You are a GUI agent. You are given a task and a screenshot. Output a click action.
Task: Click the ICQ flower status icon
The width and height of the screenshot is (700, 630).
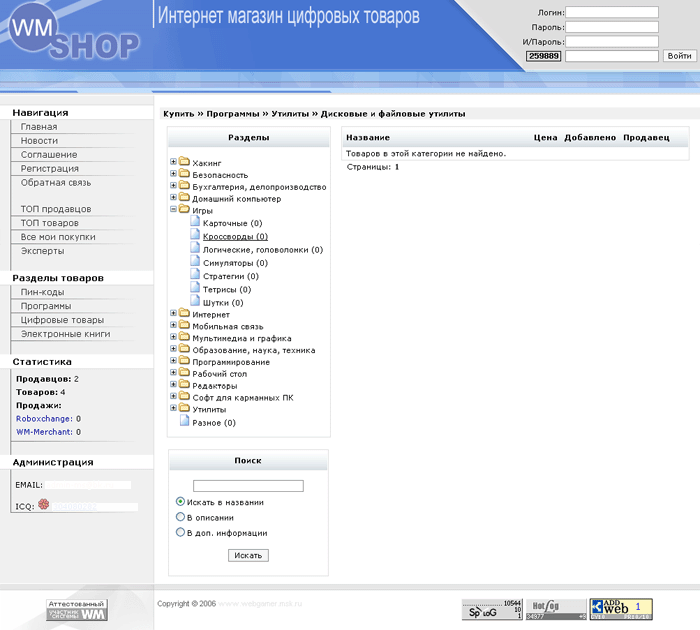pyautogui.click(x=44, y=506)
